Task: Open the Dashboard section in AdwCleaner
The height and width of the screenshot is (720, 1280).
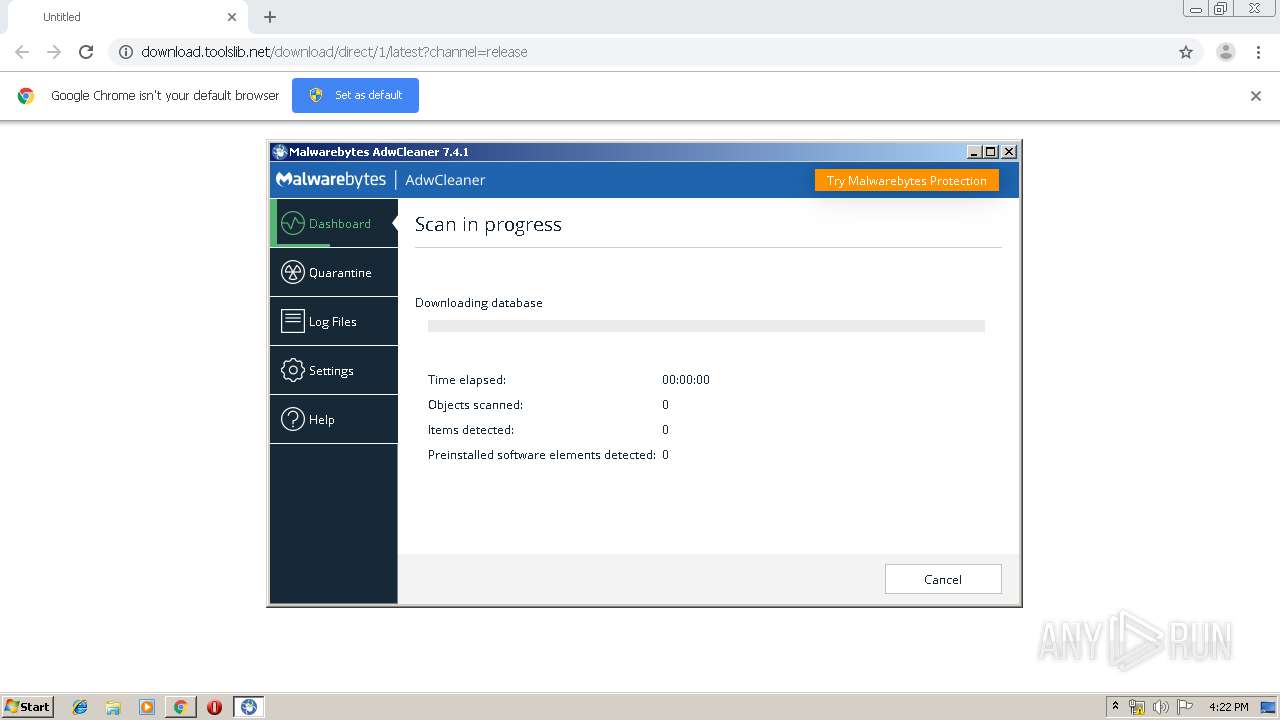Action: [x=334, y=223]
